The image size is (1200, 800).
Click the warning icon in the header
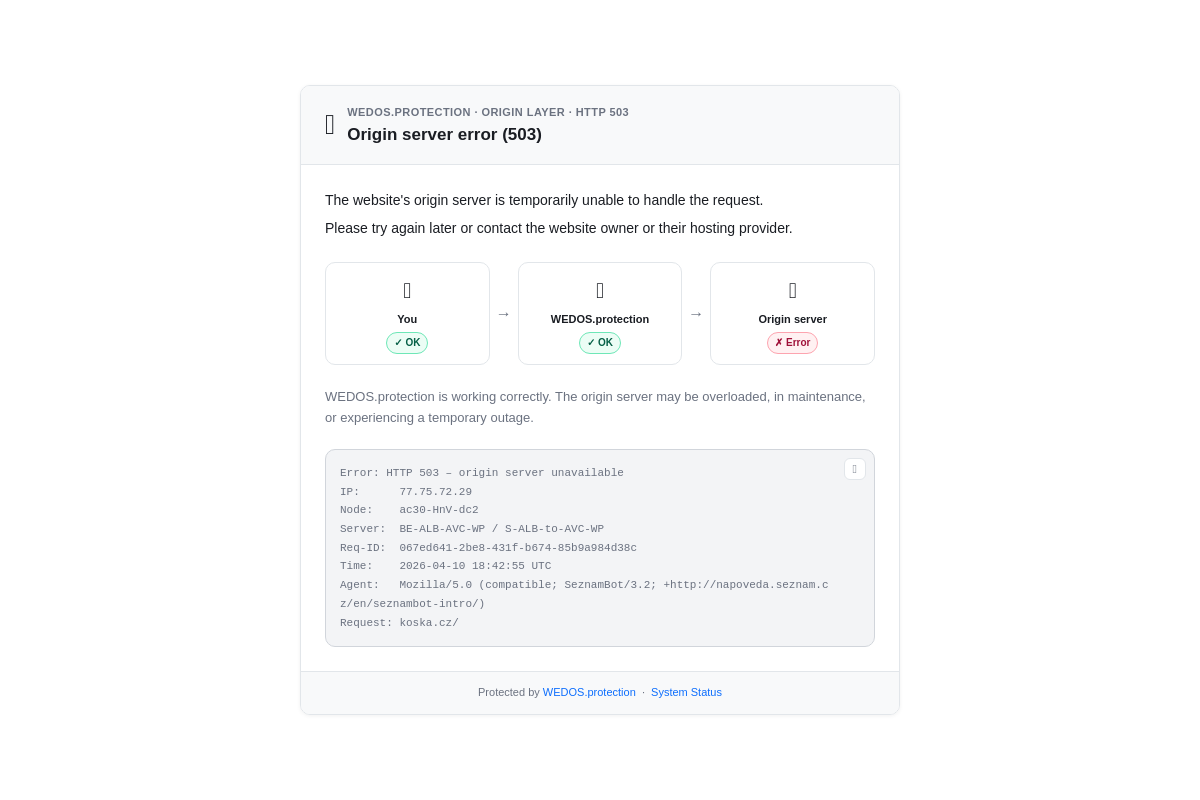pyautogui.click(x=330, y=125)
